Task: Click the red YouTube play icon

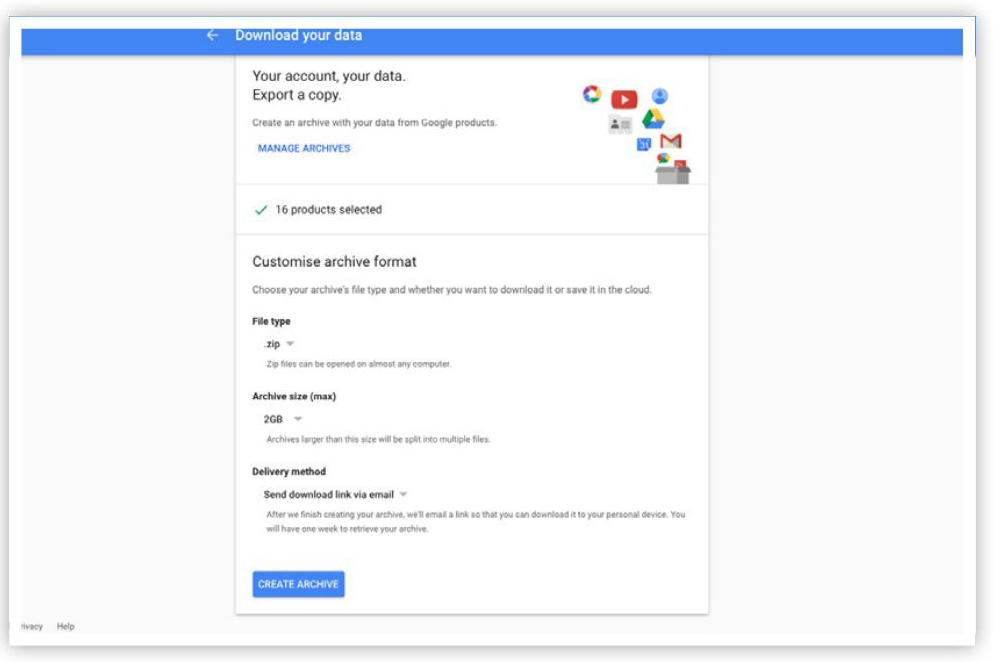Action: click(624, 99)
